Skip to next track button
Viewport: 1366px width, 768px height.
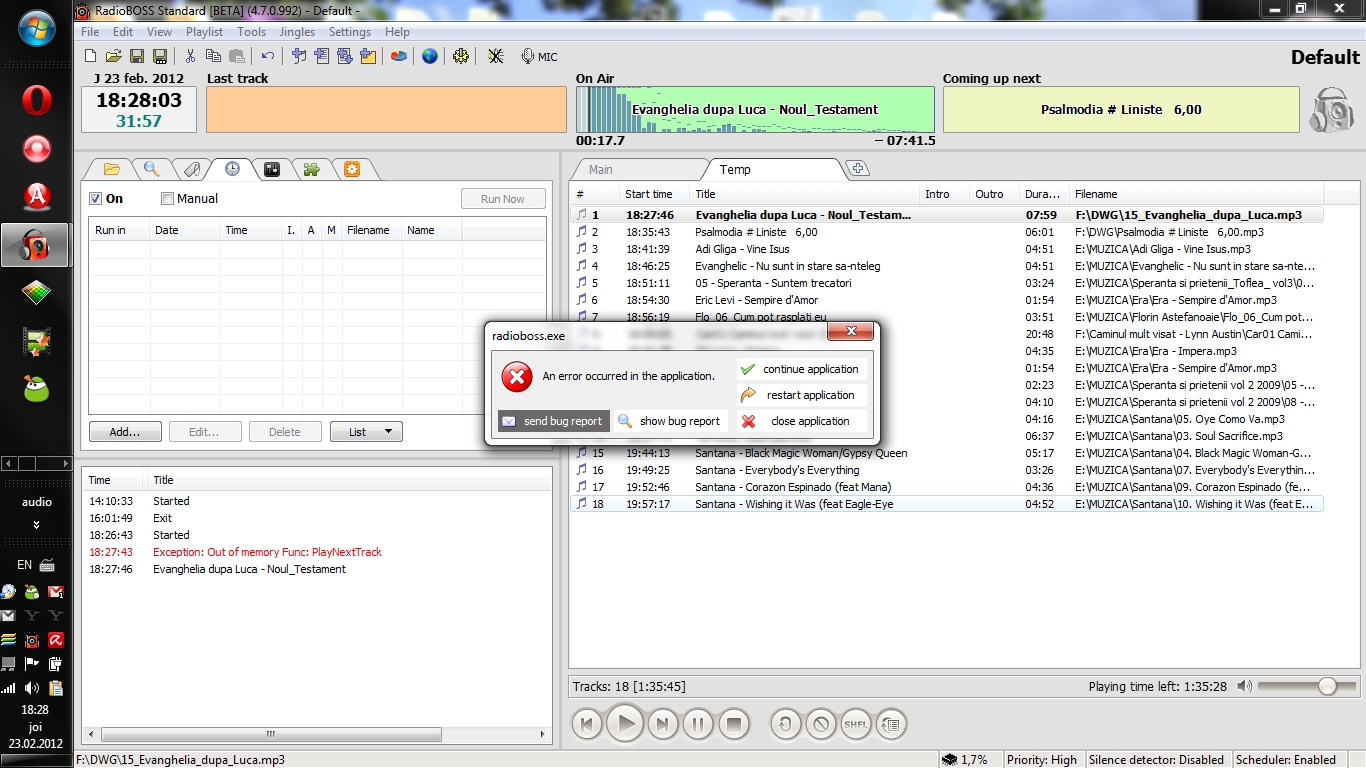point(662,723)
